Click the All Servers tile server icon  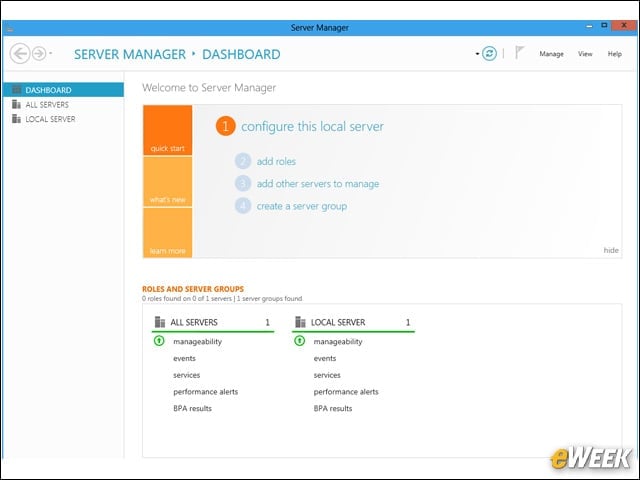160,322
